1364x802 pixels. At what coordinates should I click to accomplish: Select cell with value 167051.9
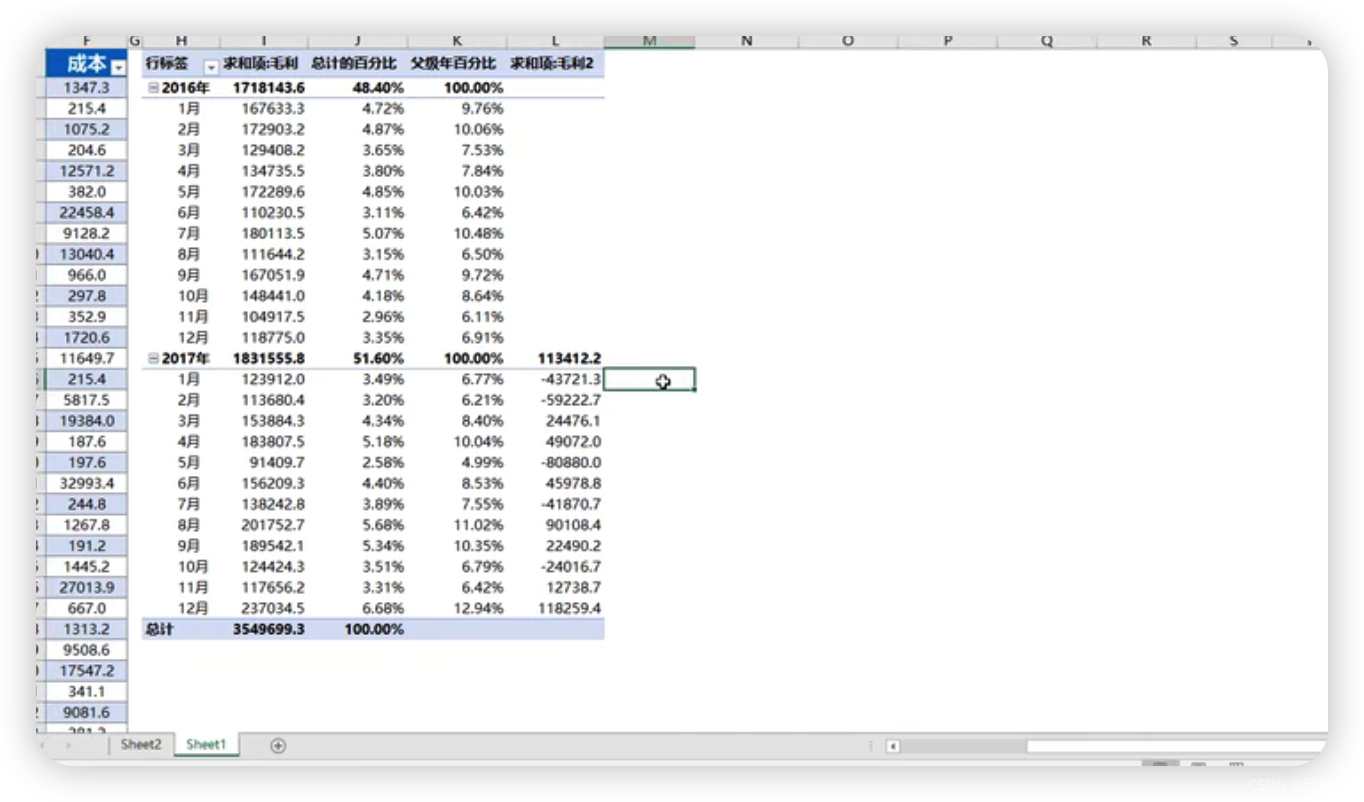click(x=264, y=275)
